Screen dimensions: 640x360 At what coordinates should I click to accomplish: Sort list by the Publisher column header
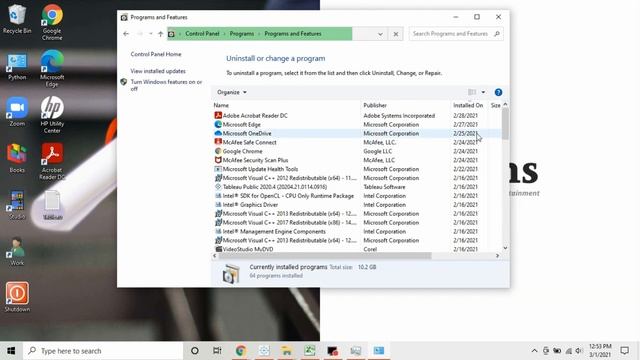click(x=405, y=105)
